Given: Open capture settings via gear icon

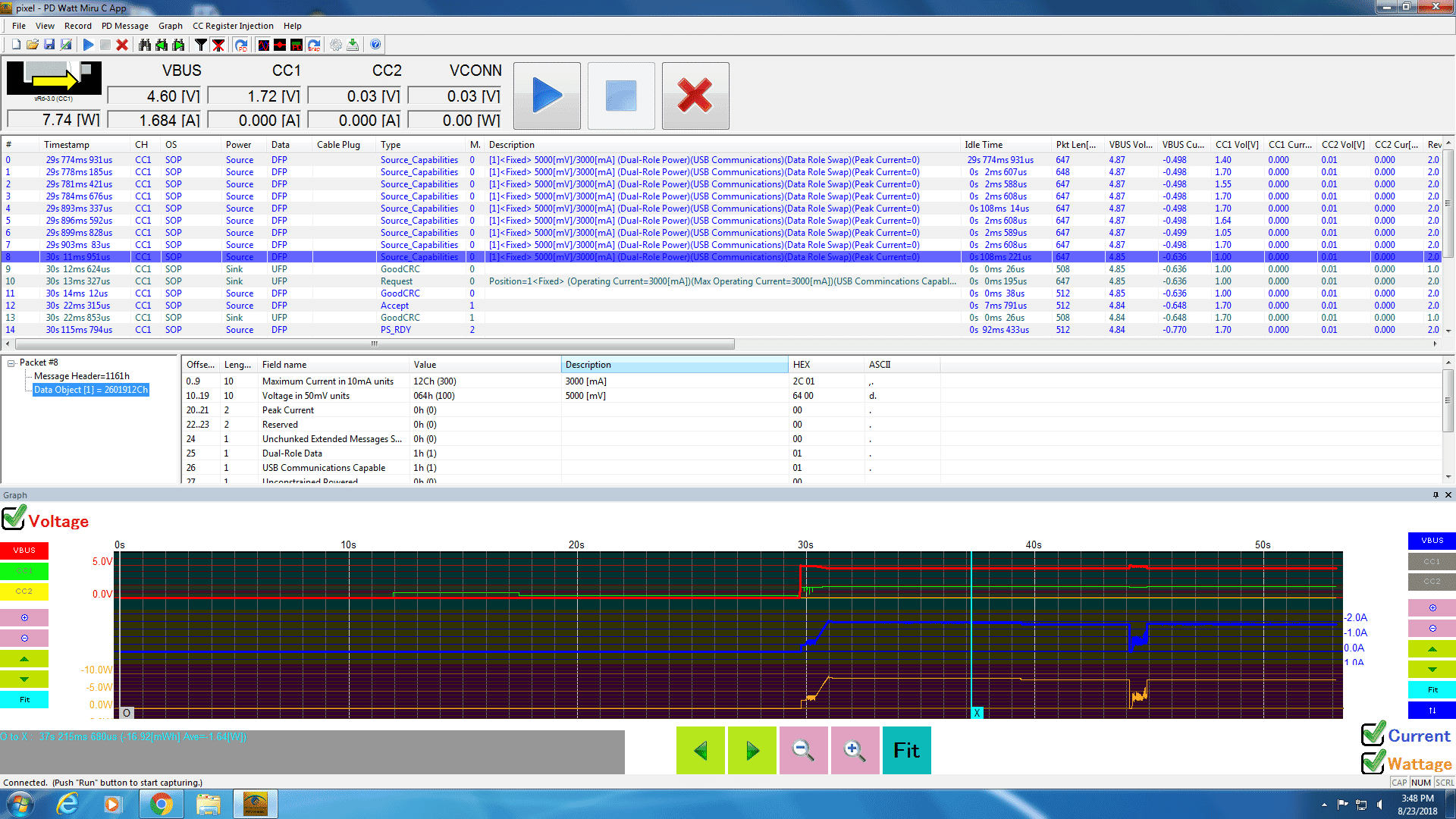Looking at the screenshot, I should coord(334,45).
